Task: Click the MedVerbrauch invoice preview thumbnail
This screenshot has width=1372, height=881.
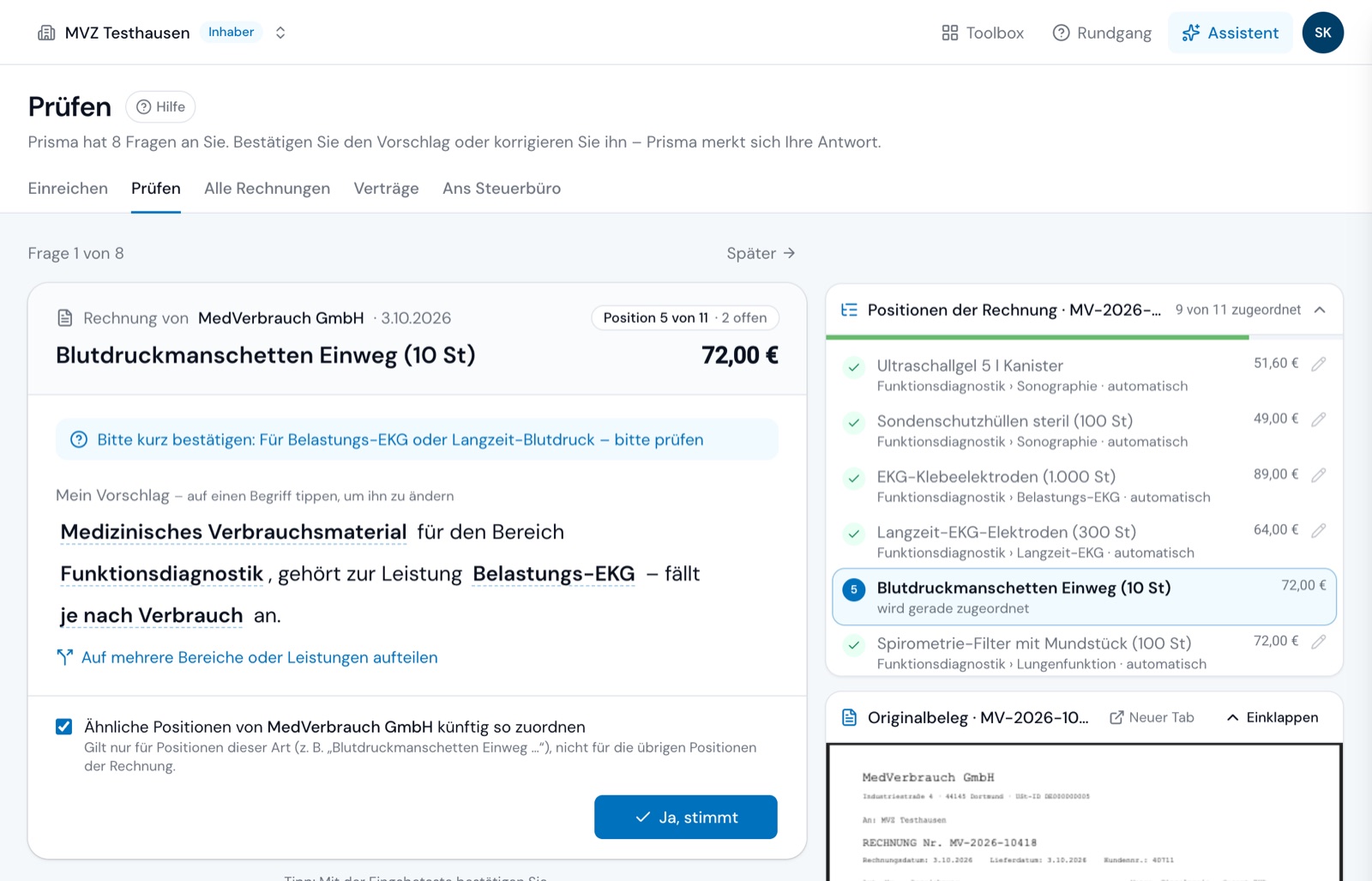Action: pyautogui.click(x=1084, y=812)
